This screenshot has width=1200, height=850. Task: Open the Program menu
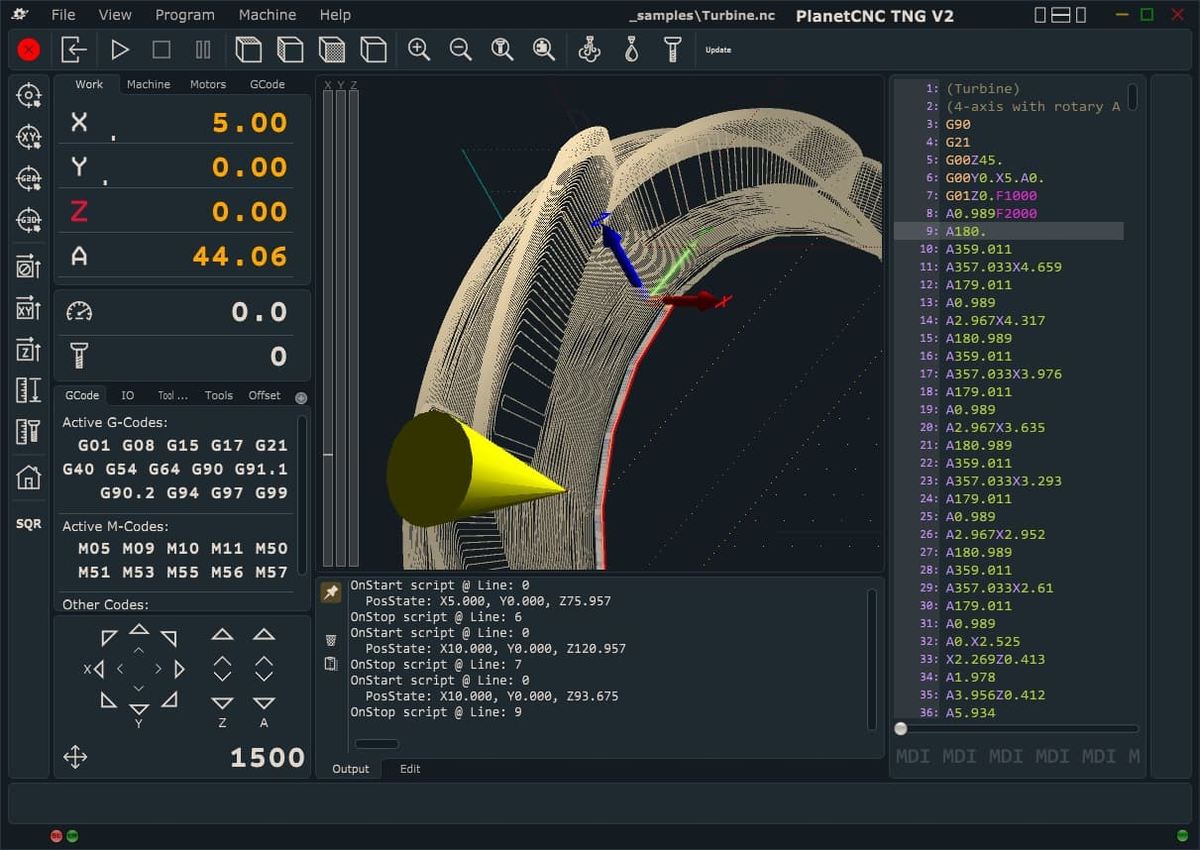point(185,15)
